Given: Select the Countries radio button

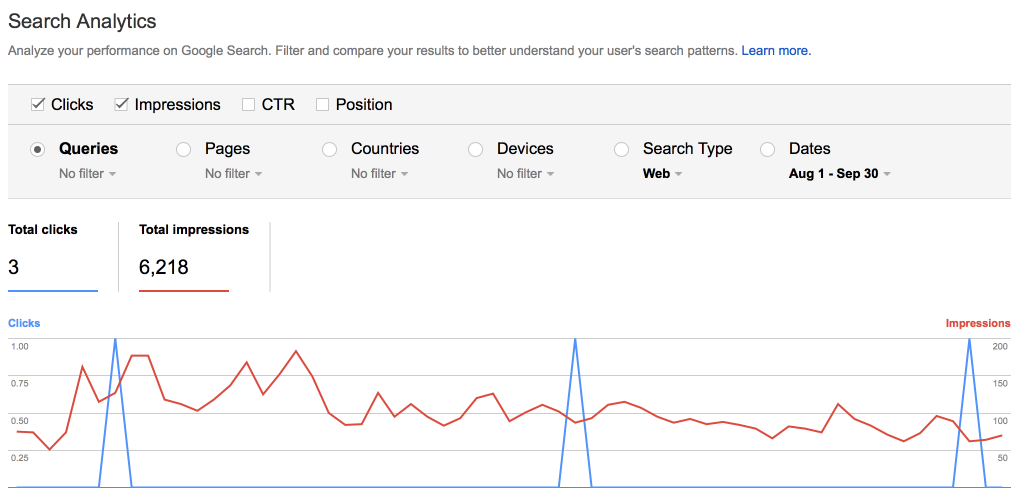Looking at the screenshot, I should [x=330, y=150].
